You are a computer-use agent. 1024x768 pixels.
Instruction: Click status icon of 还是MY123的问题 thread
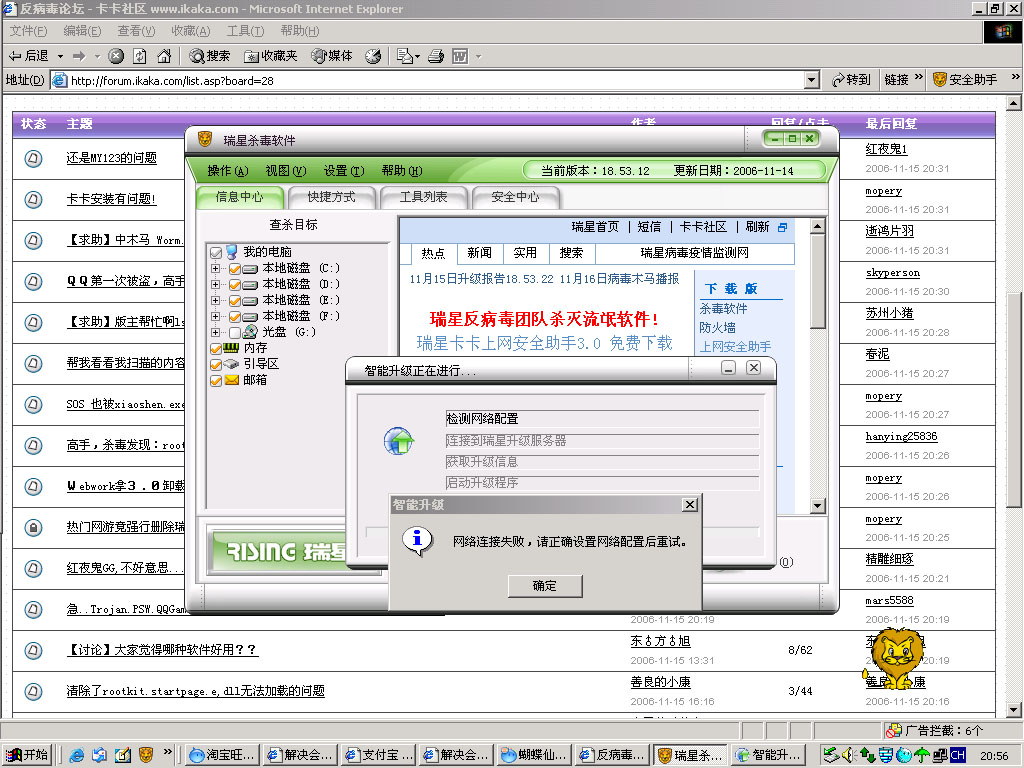click(x=33, y=158)
